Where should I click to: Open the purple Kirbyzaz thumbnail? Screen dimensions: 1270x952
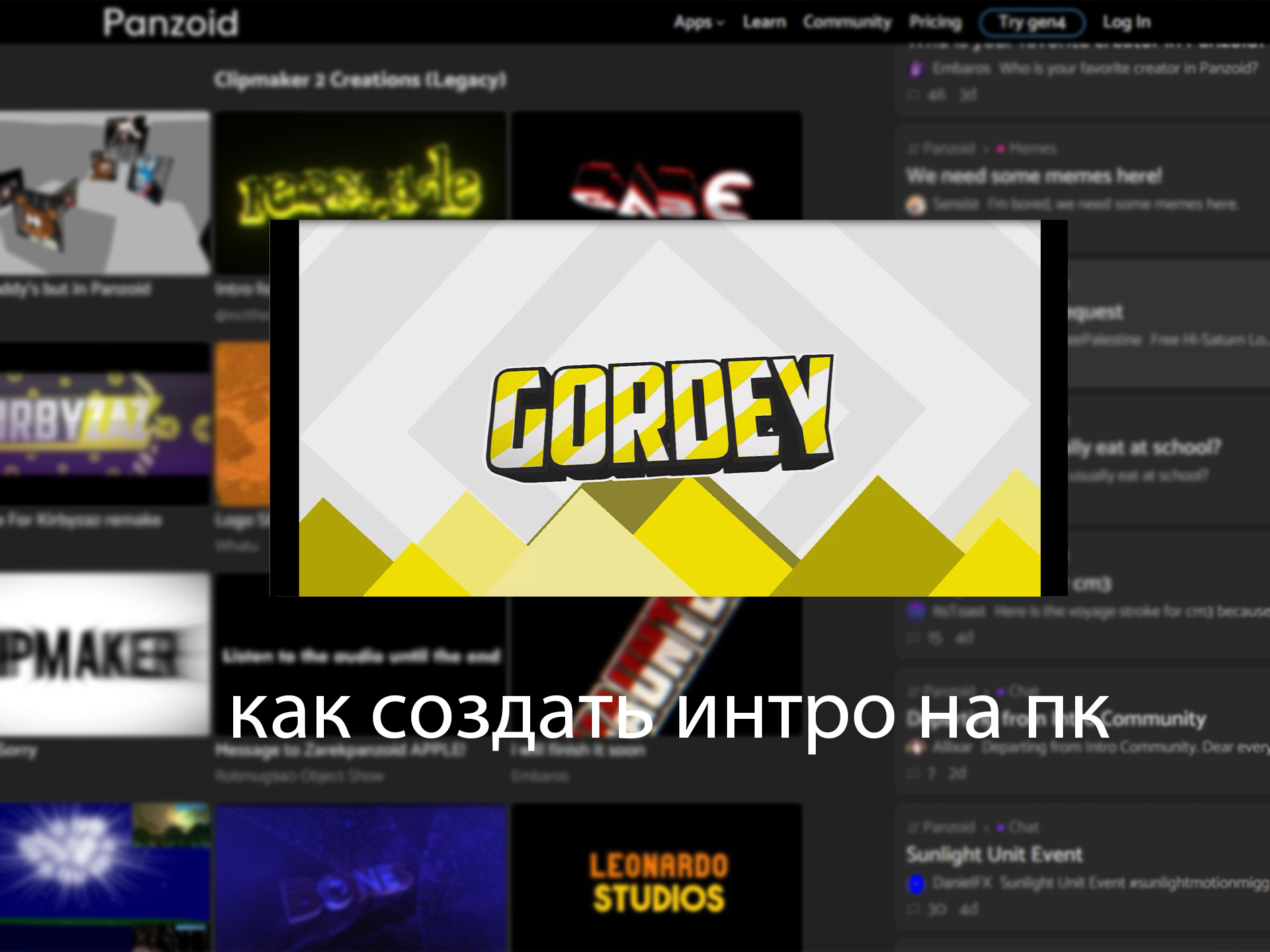click(x=105, y=423)
